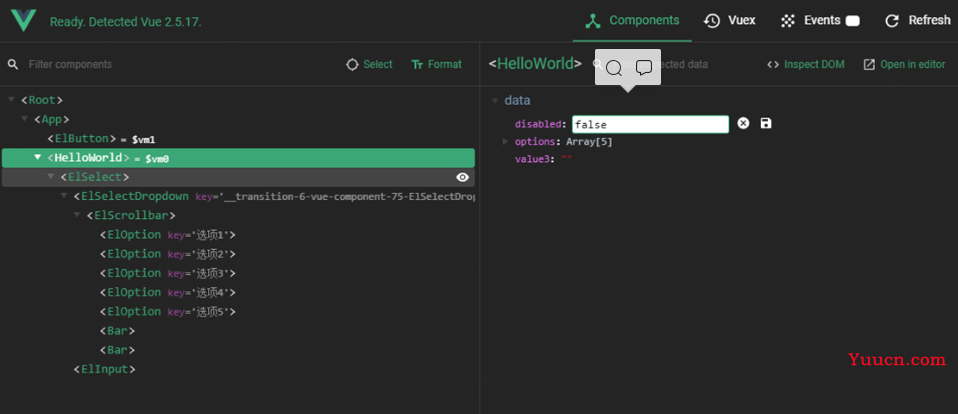Refresh the devtools panel
This screenshot has width=958, height=414.
pyautogui.click(x=918, y=21)
